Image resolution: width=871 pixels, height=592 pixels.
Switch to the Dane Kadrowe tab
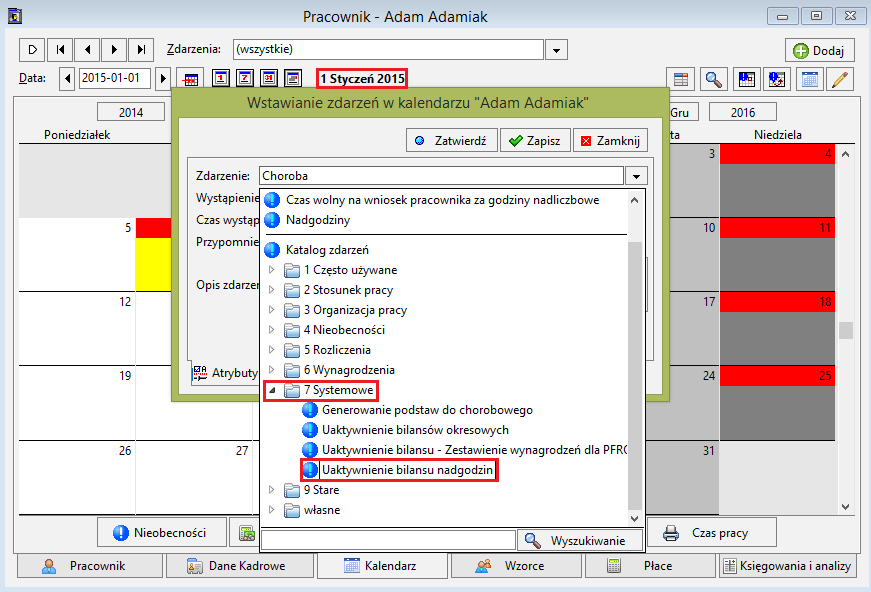(239, 566)
